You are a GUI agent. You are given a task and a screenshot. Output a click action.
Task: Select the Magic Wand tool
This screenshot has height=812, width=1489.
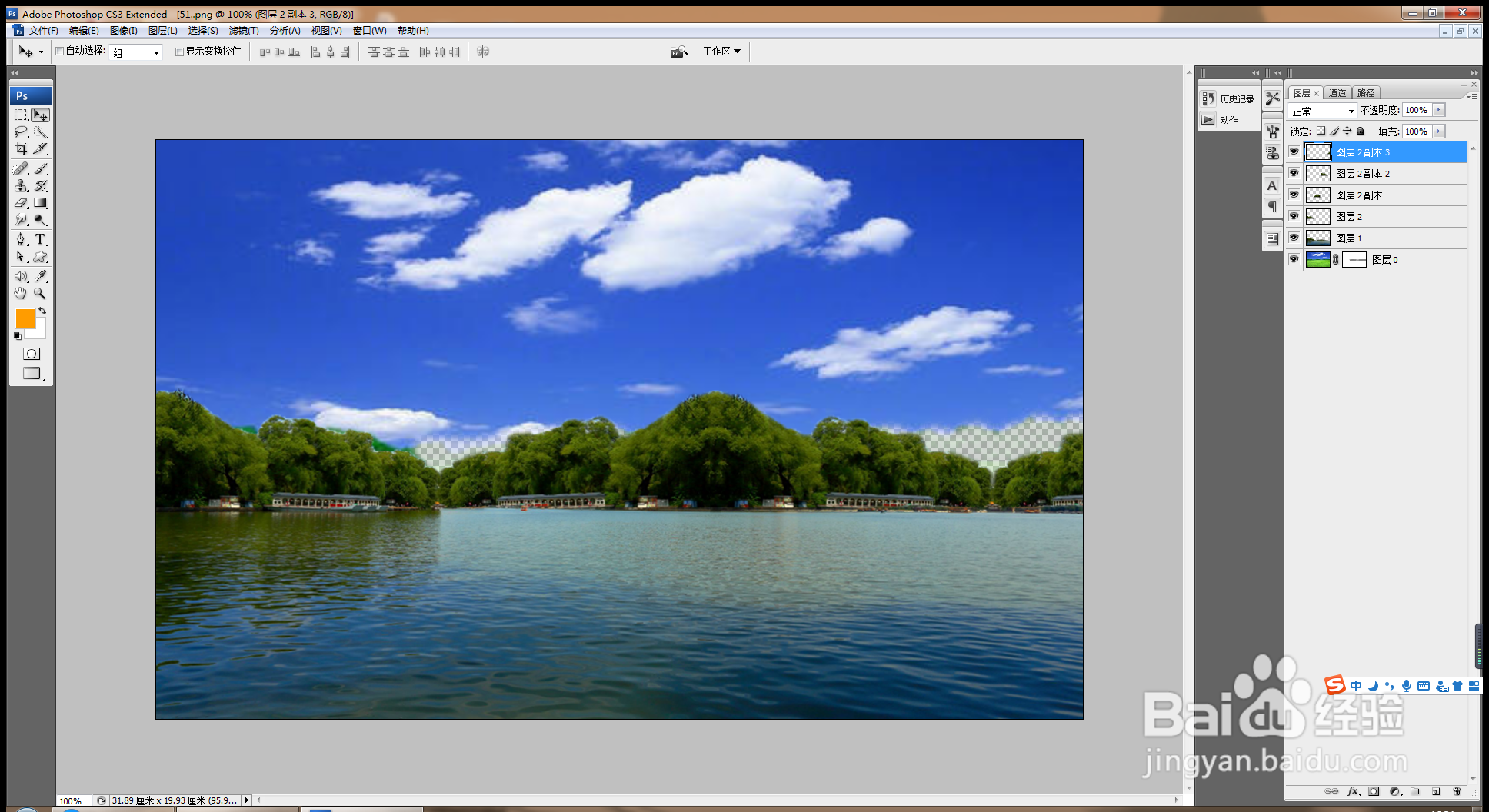click(41, 131)
